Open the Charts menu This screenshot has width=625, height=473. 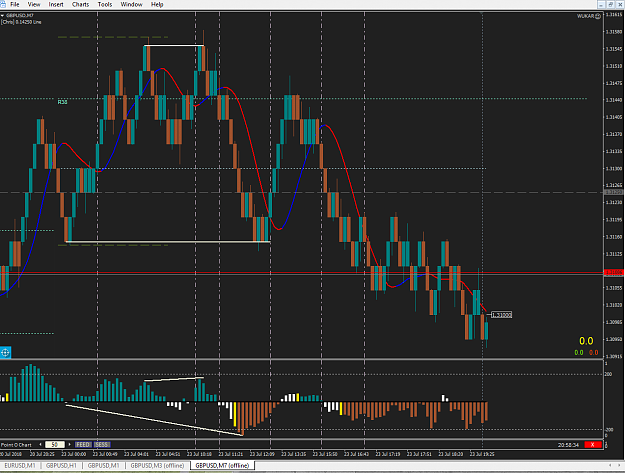pos(81,4)
